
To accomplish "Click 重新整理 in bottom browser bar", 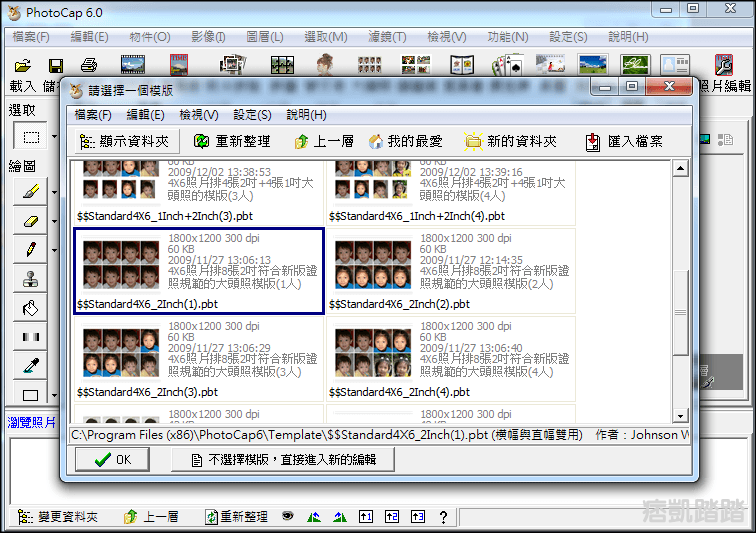I will point(236,517).
